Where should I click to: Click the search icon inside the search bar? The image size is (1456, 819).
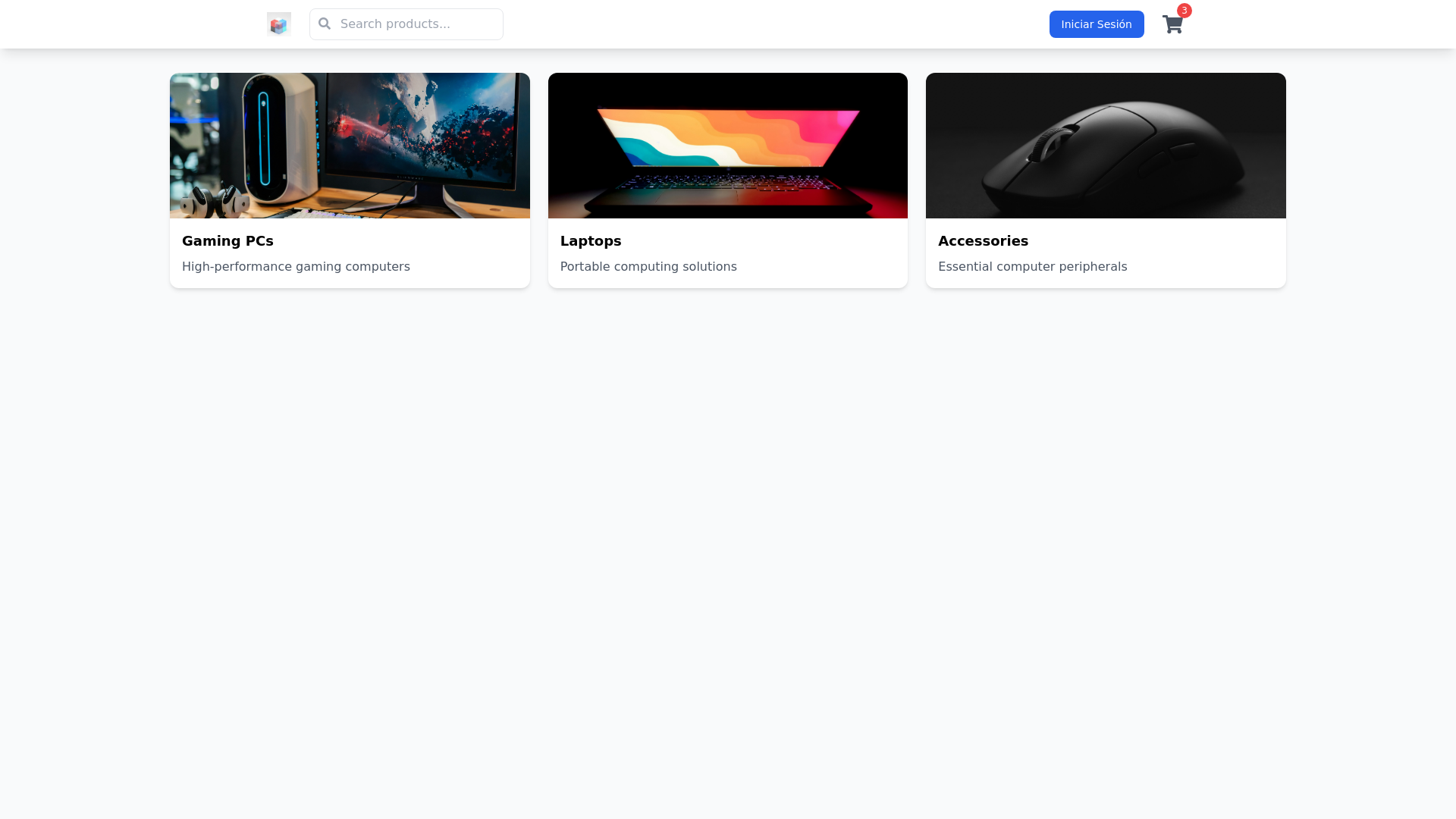[x=325, y=24]
